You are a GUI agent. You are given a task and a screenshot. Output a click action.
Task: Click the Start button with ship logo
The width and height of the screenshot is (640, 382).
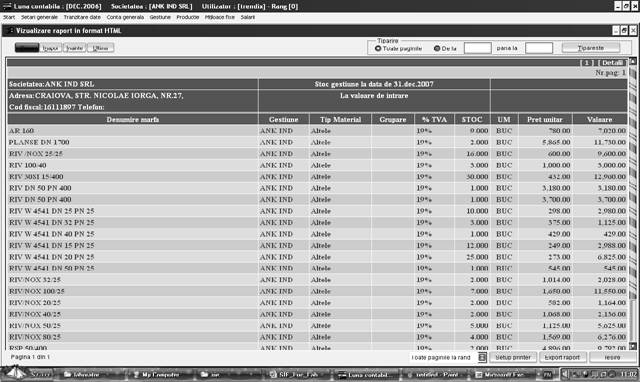[x=27, y=373]
